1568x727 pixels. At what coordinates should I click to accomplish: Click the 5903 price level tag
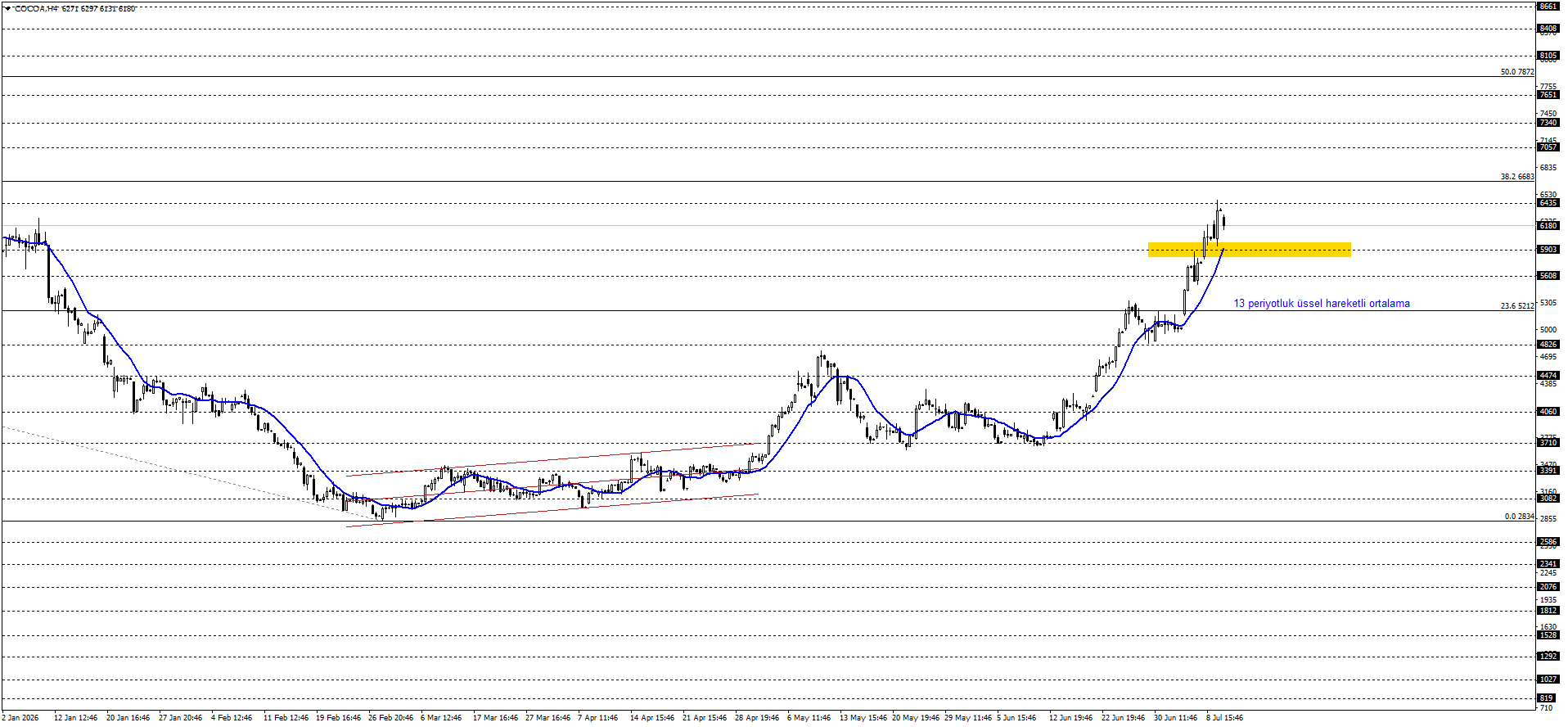click(1548, 250)
